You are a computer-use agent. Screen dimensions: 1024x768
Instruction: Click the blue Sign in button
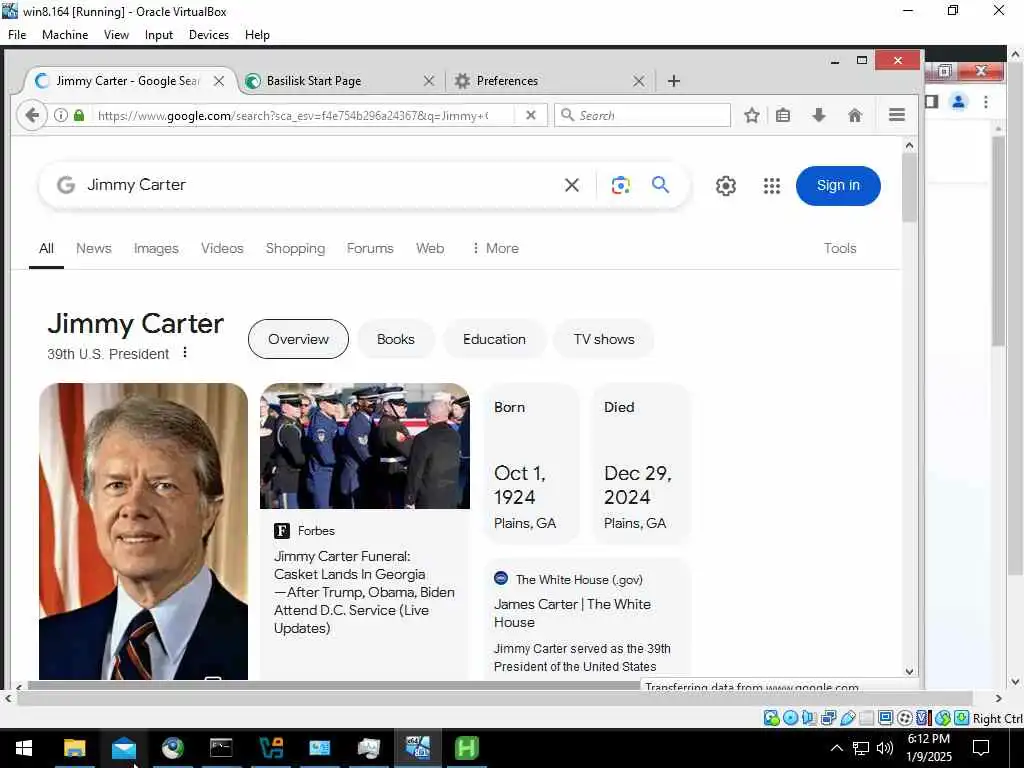click(838, 185)
